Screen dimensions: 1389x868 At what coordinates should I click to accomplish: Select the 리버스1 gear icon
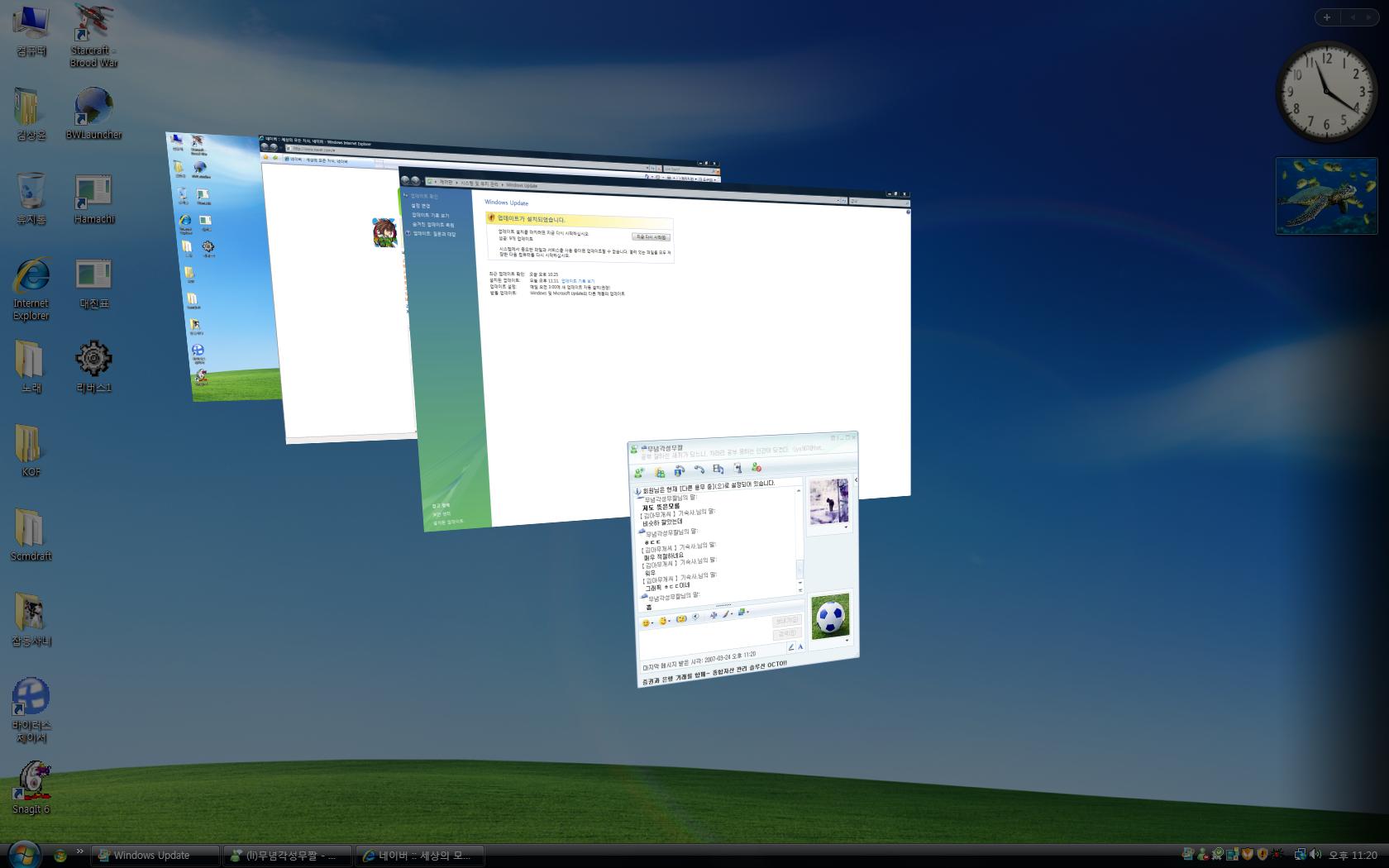pos(93,366)
